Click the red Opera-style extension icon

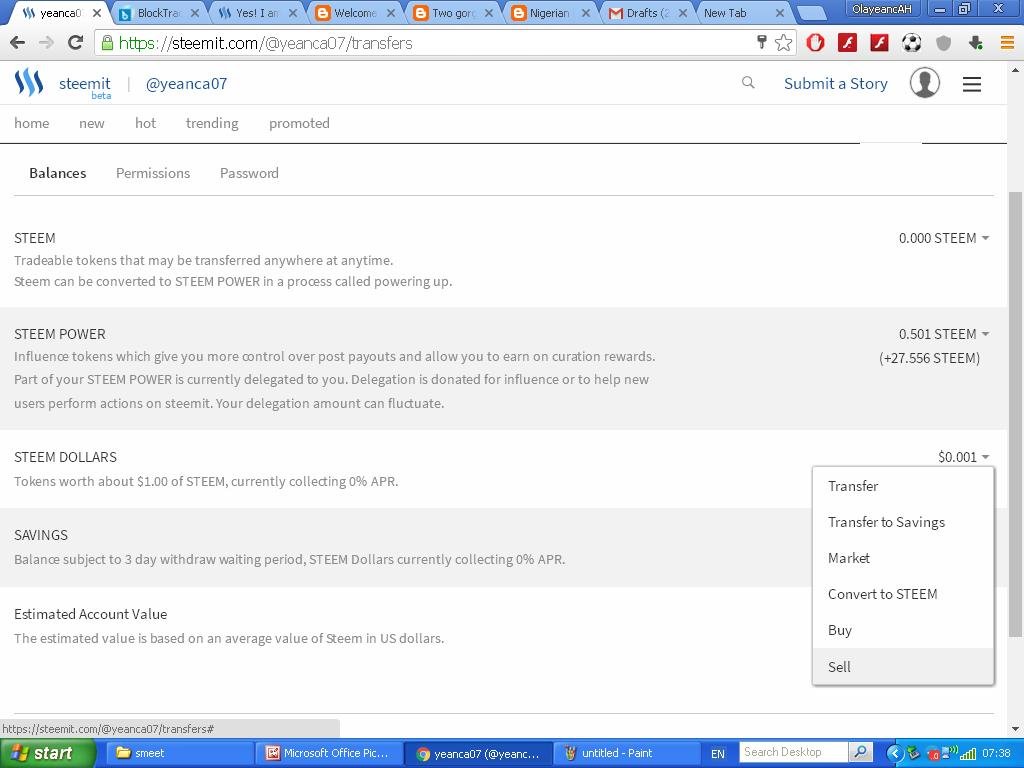815,43
